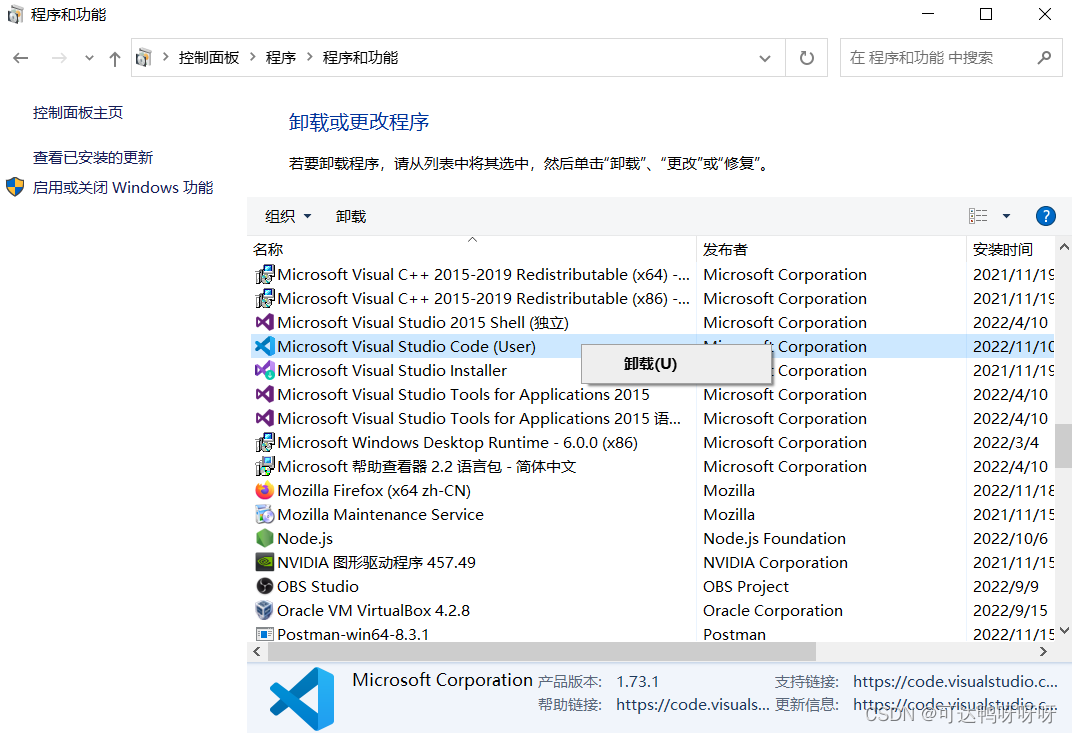Choose 卸载(U) from the context menu
The image size is (1072, 733).
[x=676, y=364]
